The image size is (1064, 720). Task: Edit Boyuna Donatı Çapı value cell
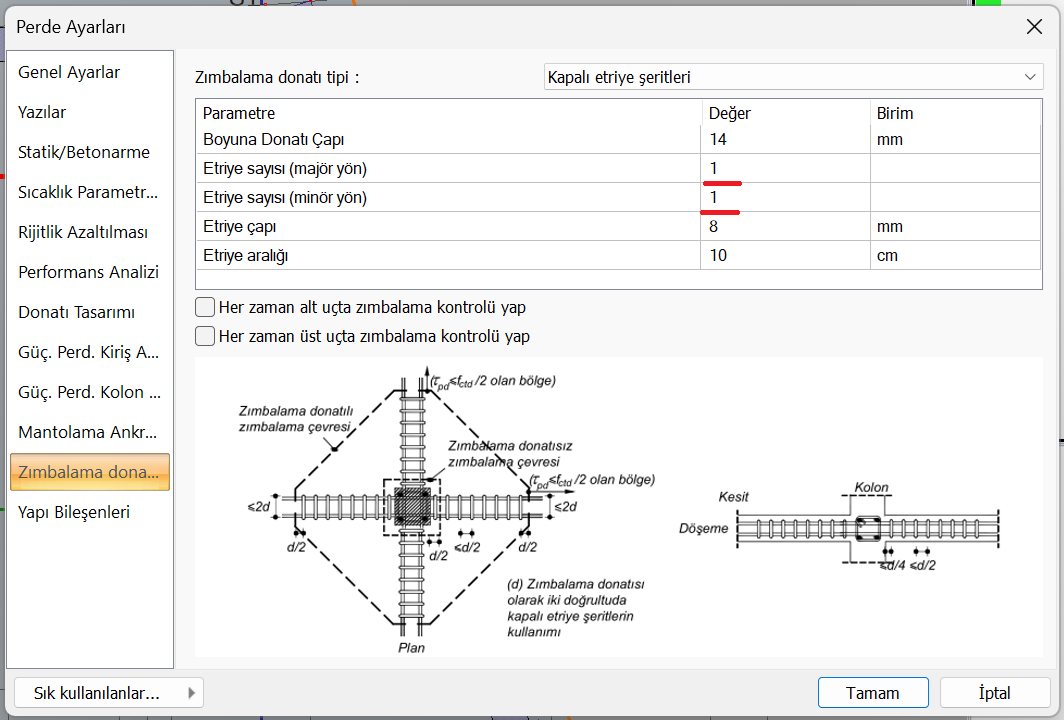pyautogui.click(x=784, y=140)
